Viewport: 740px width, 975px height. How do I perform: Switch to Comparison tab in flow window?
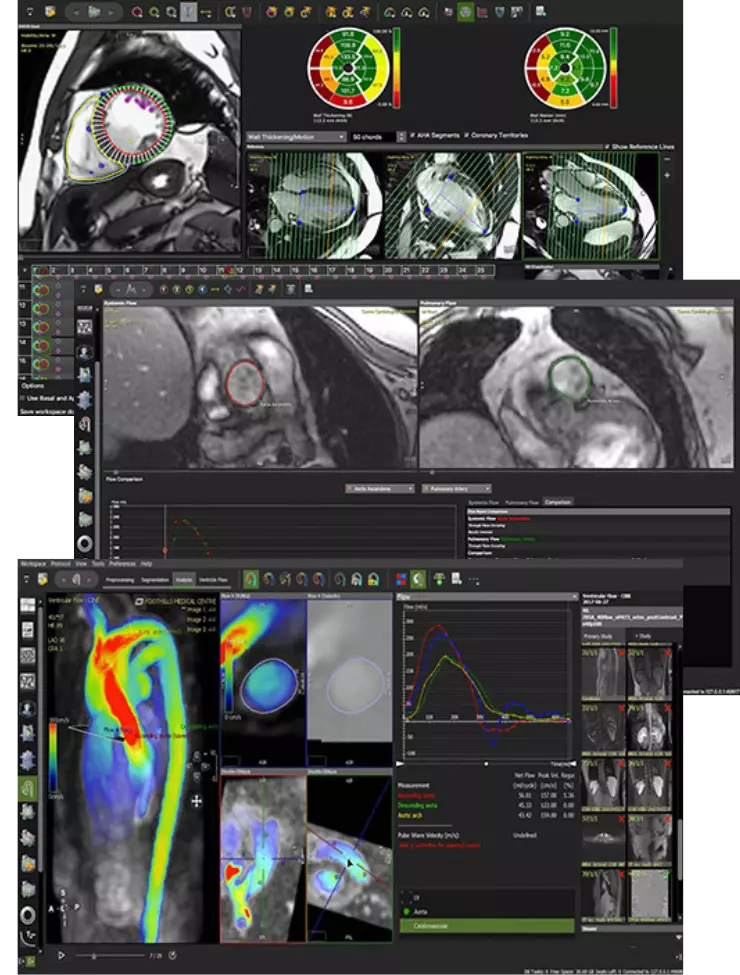558,502
